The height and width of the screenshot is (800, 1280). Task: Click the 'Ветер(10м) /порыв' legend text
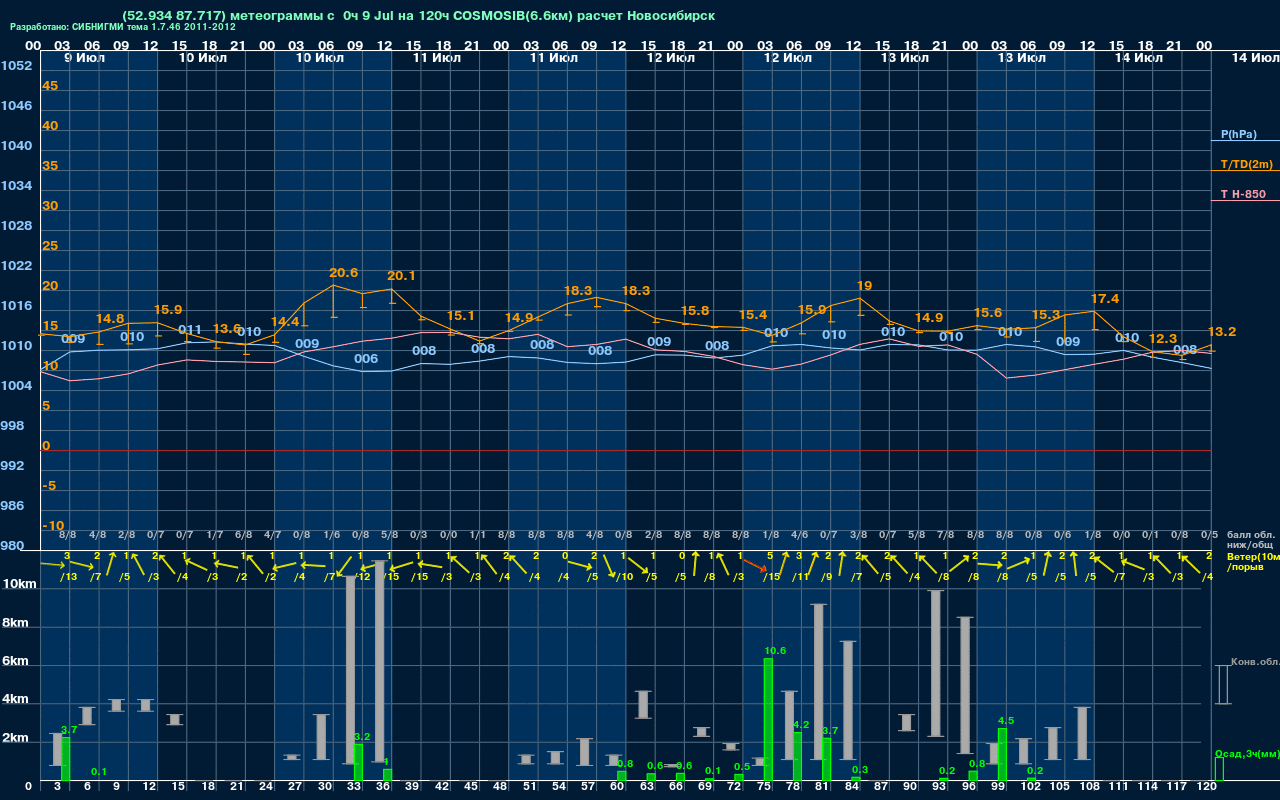(x=1253, y=561)
